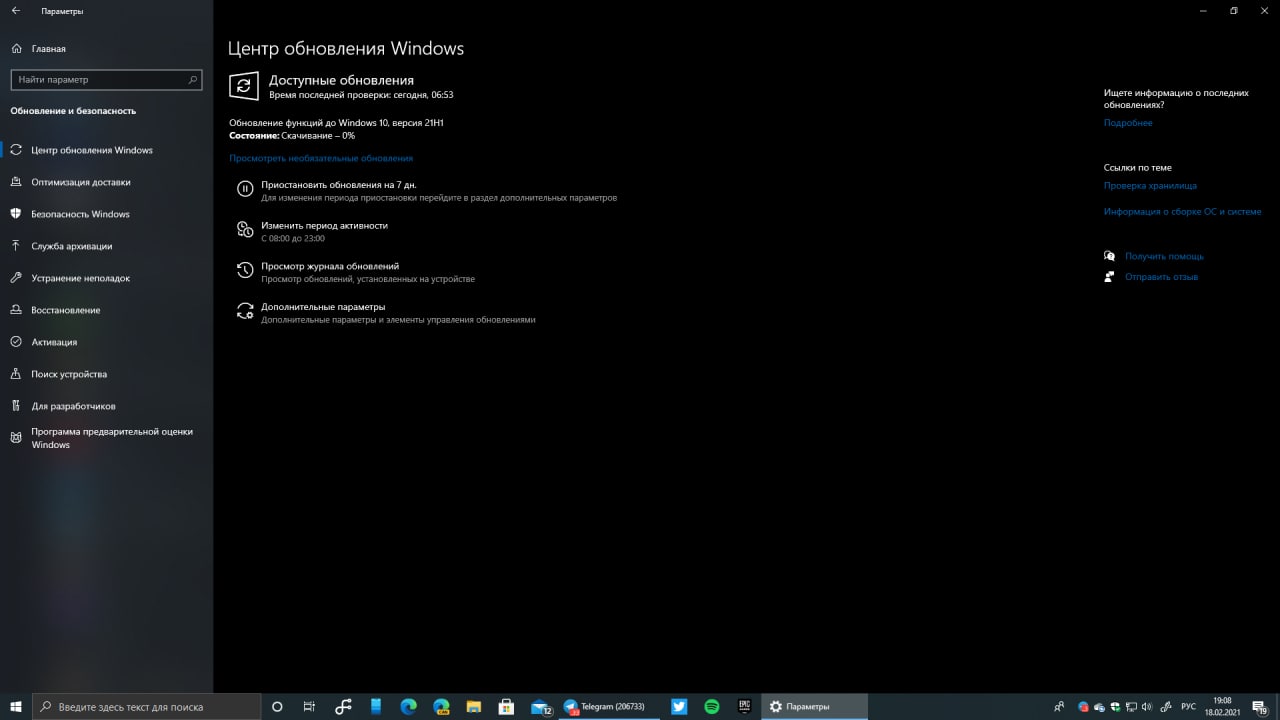Viewport: 1280px width, 720px height.
Task: Open the Поиск устройства section
Action: click(68, 374)
